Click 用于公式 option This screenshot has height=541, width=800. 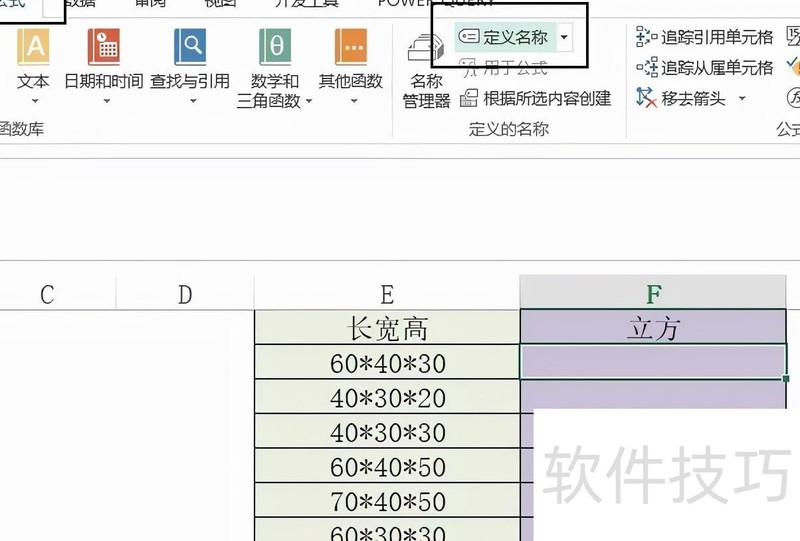[504, 68]
